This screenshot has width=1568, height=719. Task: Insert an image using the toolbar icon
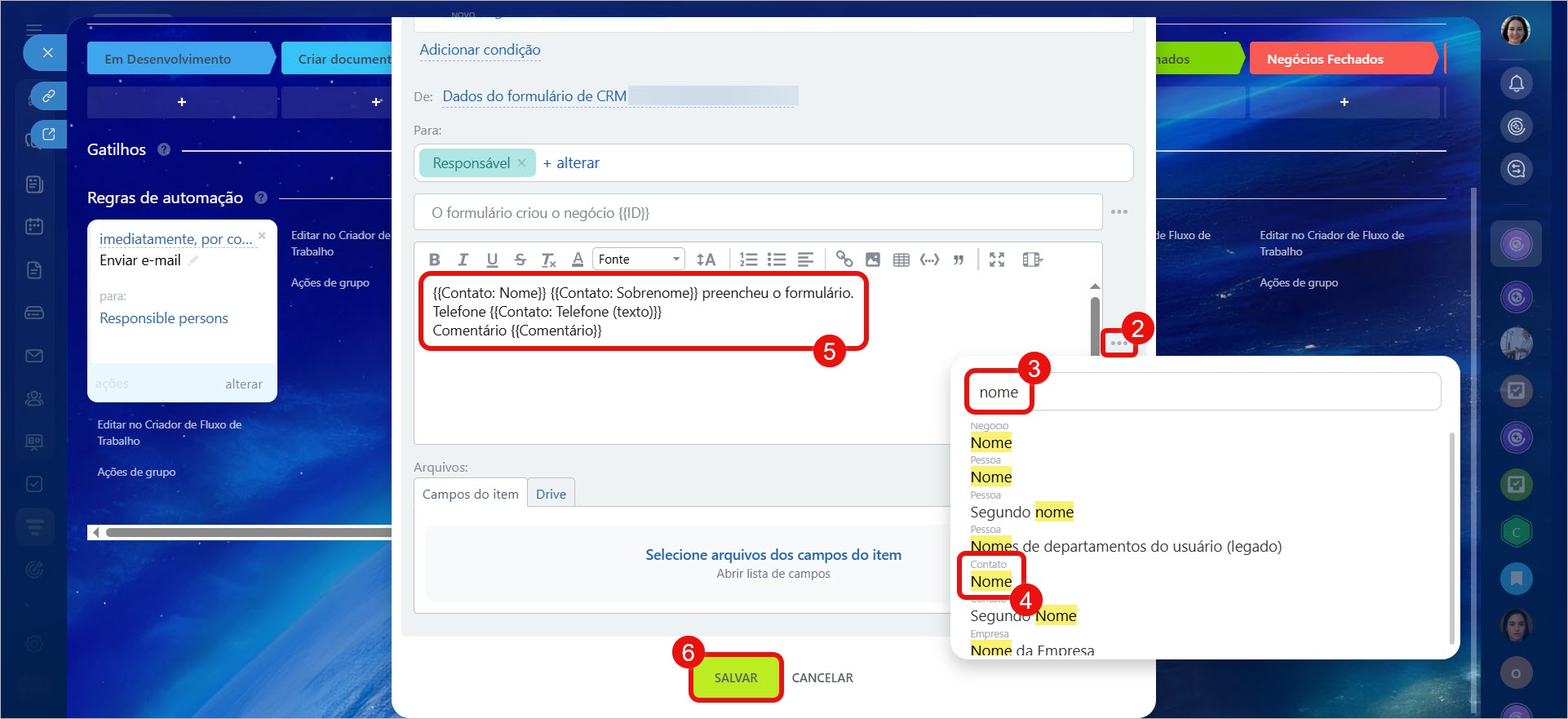click(872, 260)
